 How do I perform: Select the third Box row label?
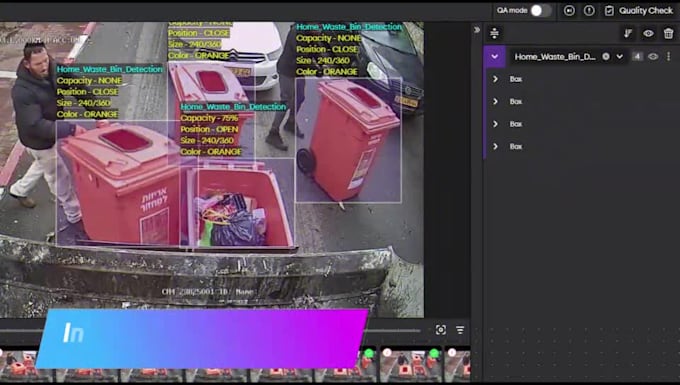(x=516, y=124)
